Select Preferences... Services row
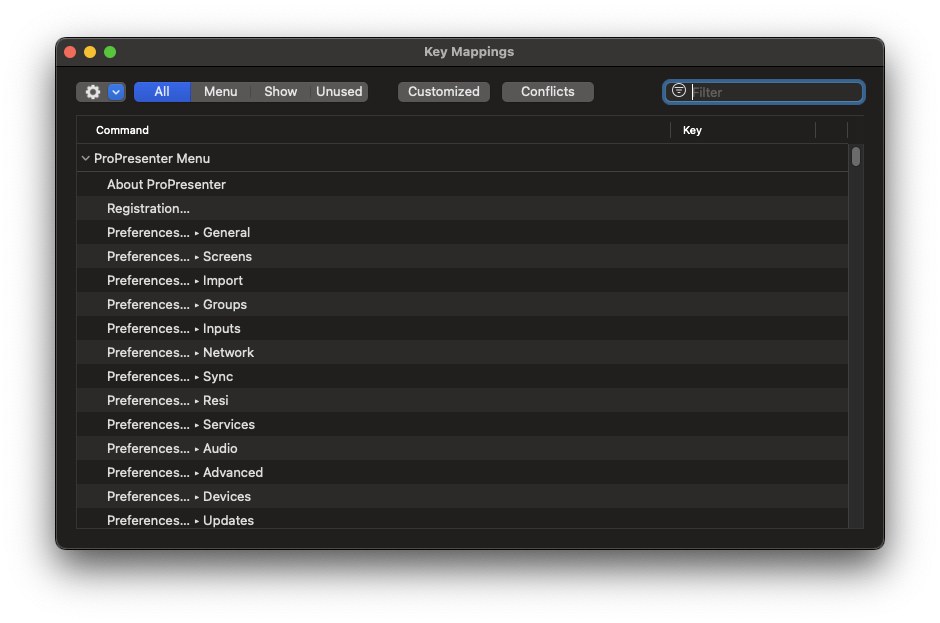940x623 pixels. pyautogui.click(x=462, y=424)
